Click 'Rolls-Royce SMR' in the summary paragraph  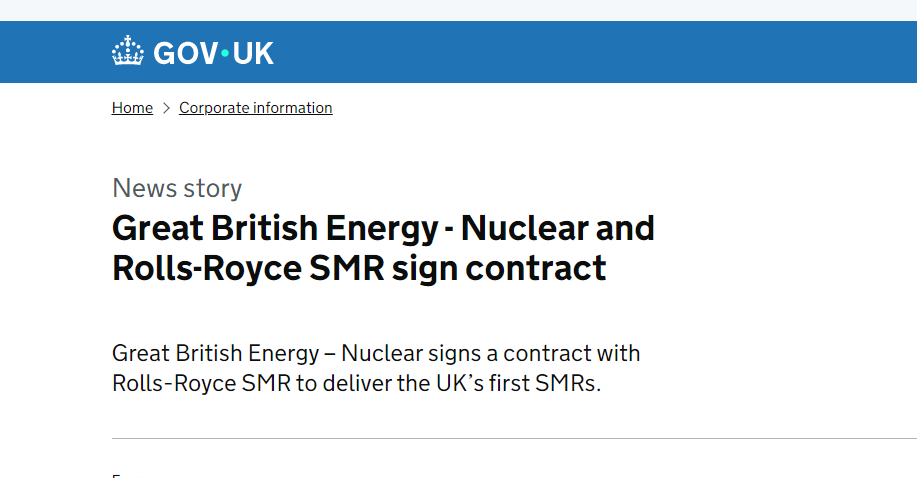tap(201, 383)
